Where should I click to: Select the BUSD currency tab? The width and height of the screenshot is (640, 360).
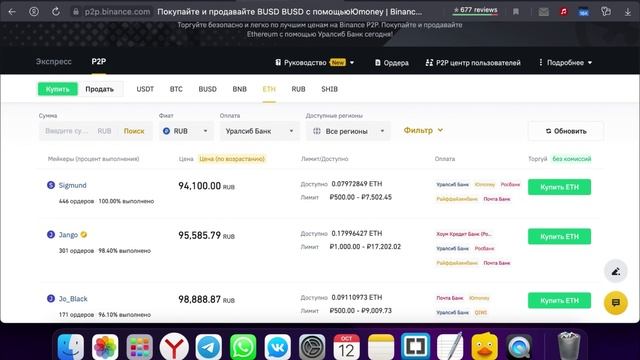tap(207, 89)
